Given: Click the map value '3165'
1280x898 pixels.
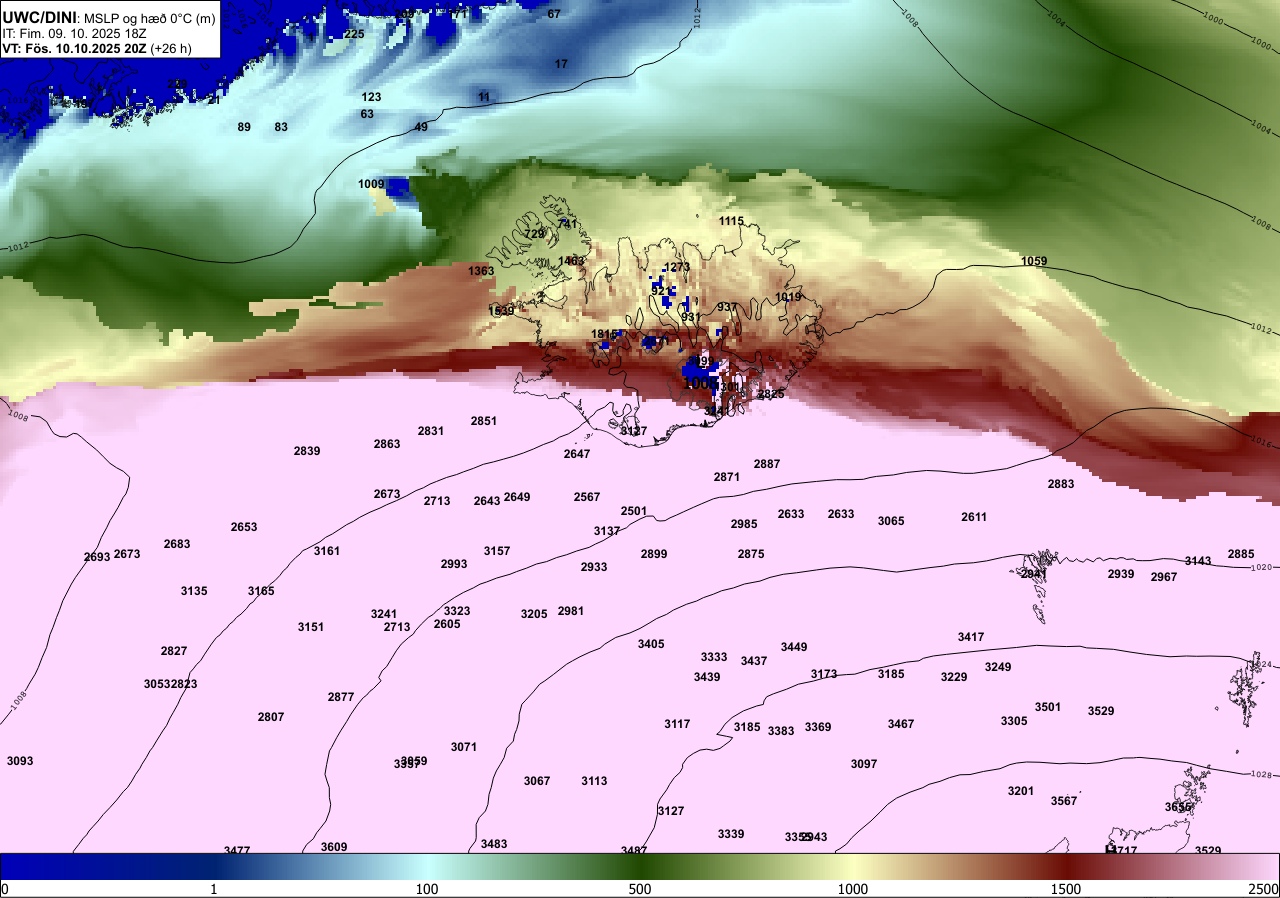Looking at the screenshot, I should 261,591.
